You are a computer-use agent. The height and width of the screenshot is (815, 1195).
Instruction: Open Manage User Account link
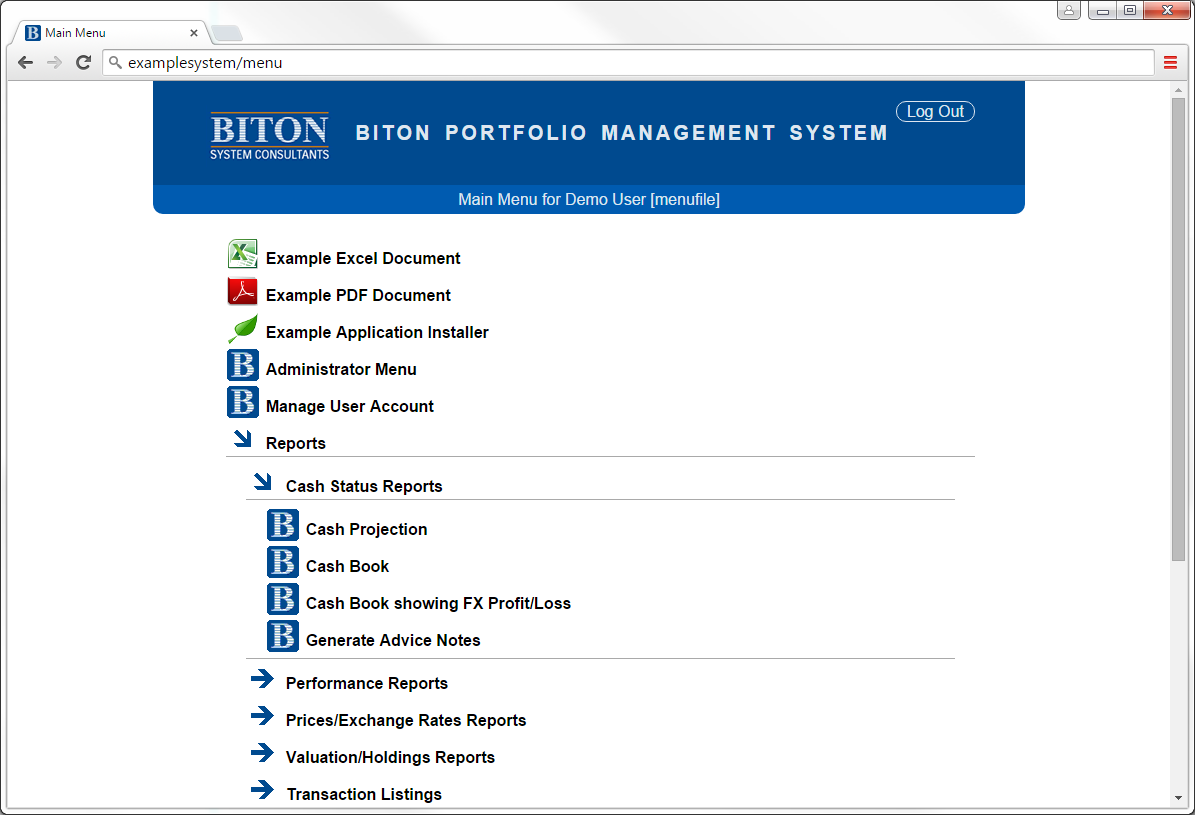pos(350,406)
